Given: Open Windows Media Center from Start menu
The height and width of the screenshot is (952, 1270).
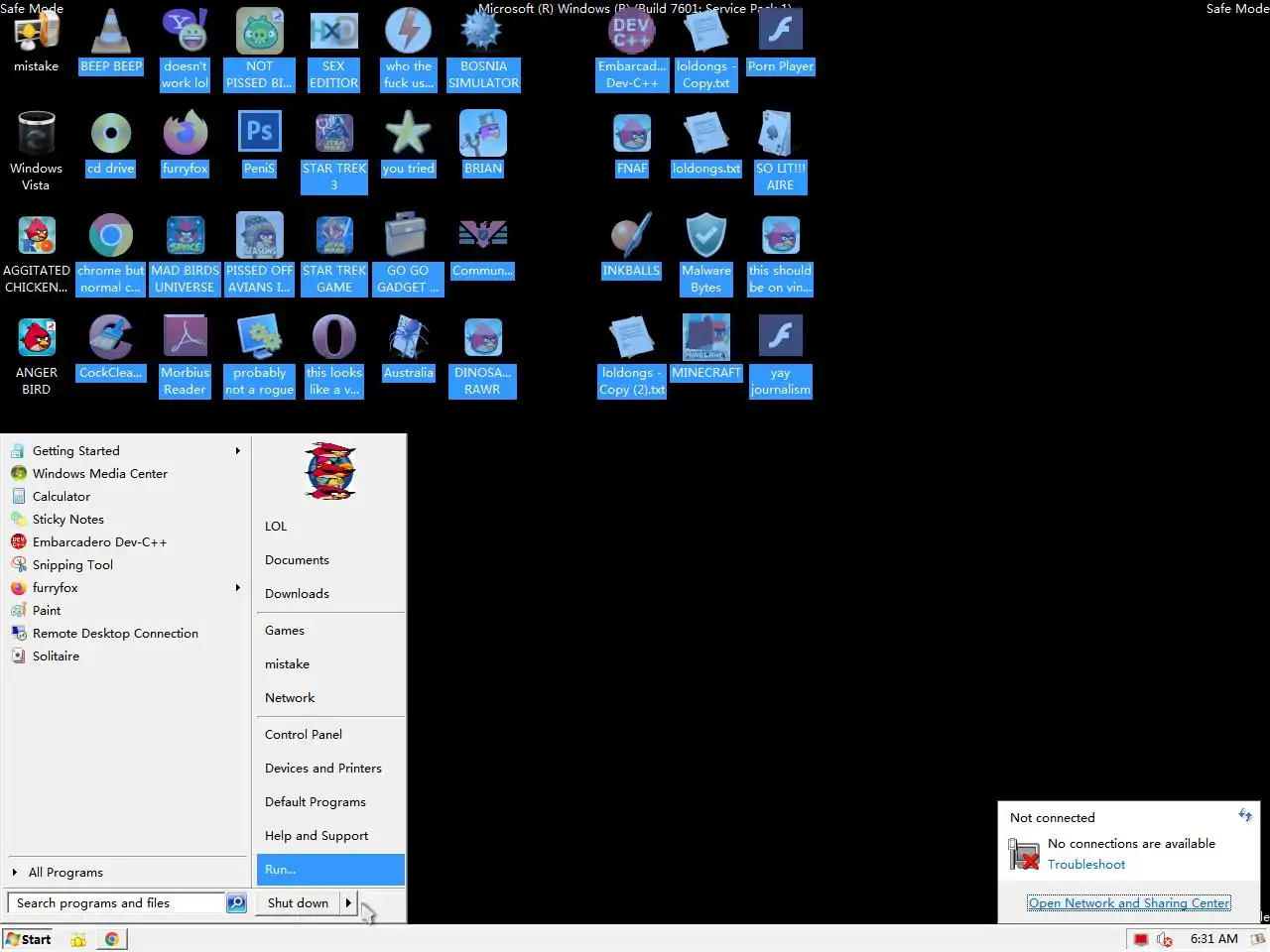Looking at the screenshot, I should (x=127, y=474).
